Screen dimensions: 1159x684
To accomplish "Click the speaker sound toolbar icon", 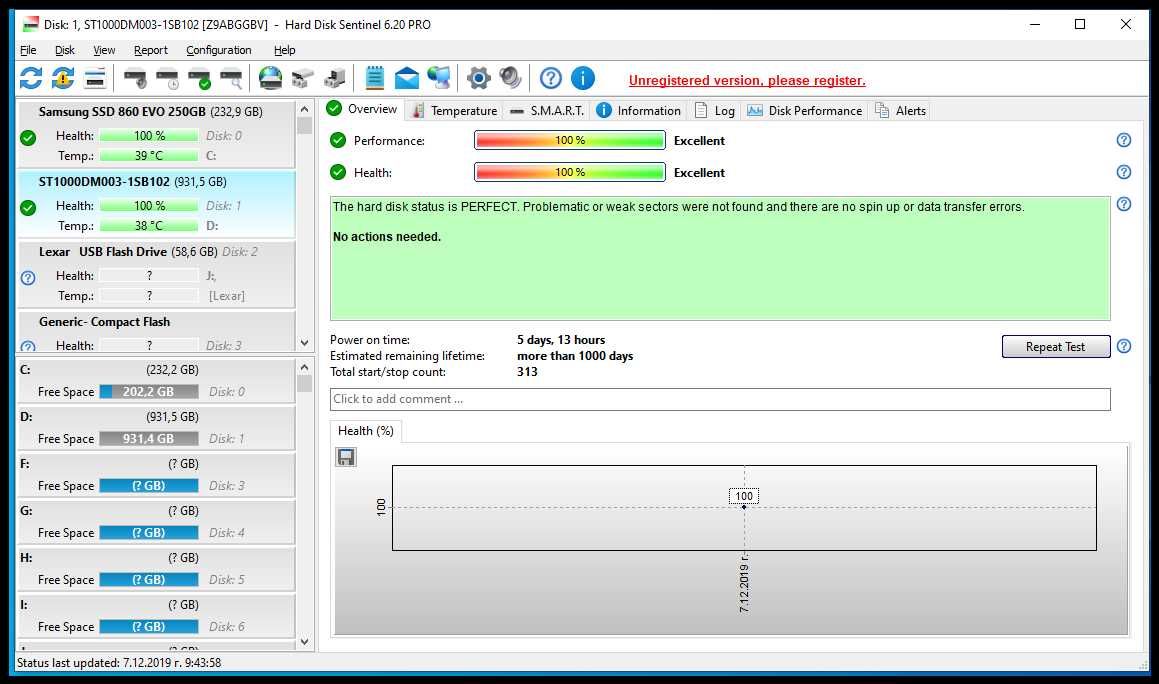I will click(x=511, y=78).
